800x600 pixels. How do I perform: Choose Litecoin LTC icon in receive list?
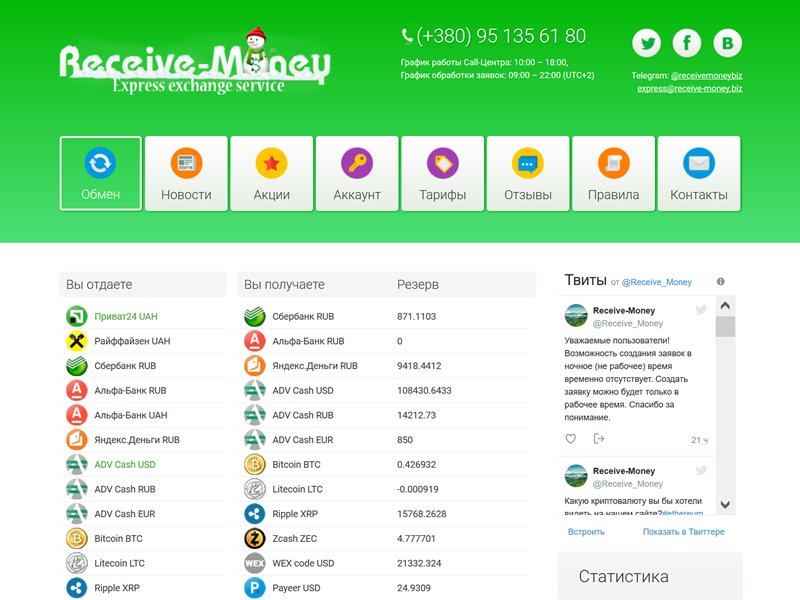point(255,489)
